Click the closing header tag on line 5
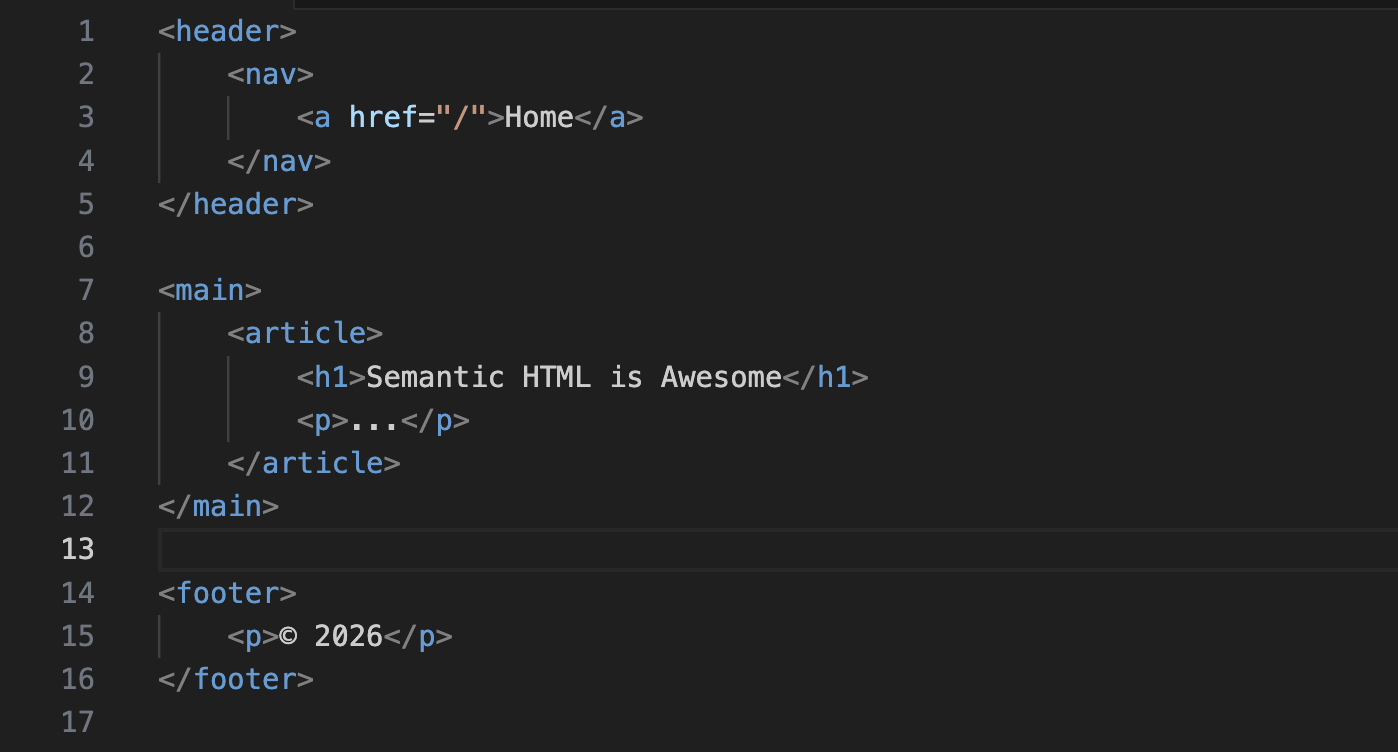The width and height of the screenshot is (1398, 752). [235, 204]
